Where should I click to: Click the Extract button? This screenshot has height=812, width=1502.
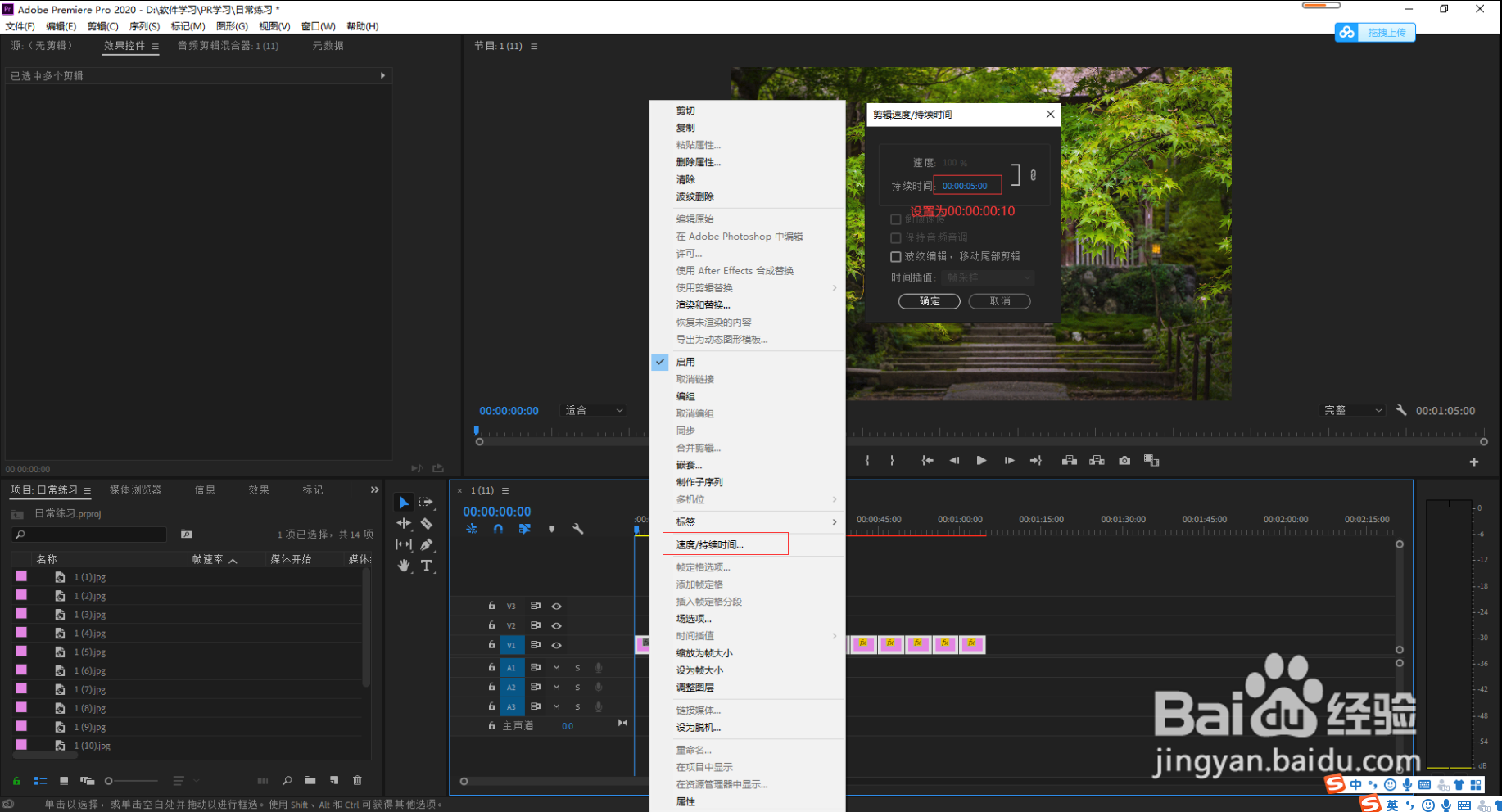coord(1097,461)
